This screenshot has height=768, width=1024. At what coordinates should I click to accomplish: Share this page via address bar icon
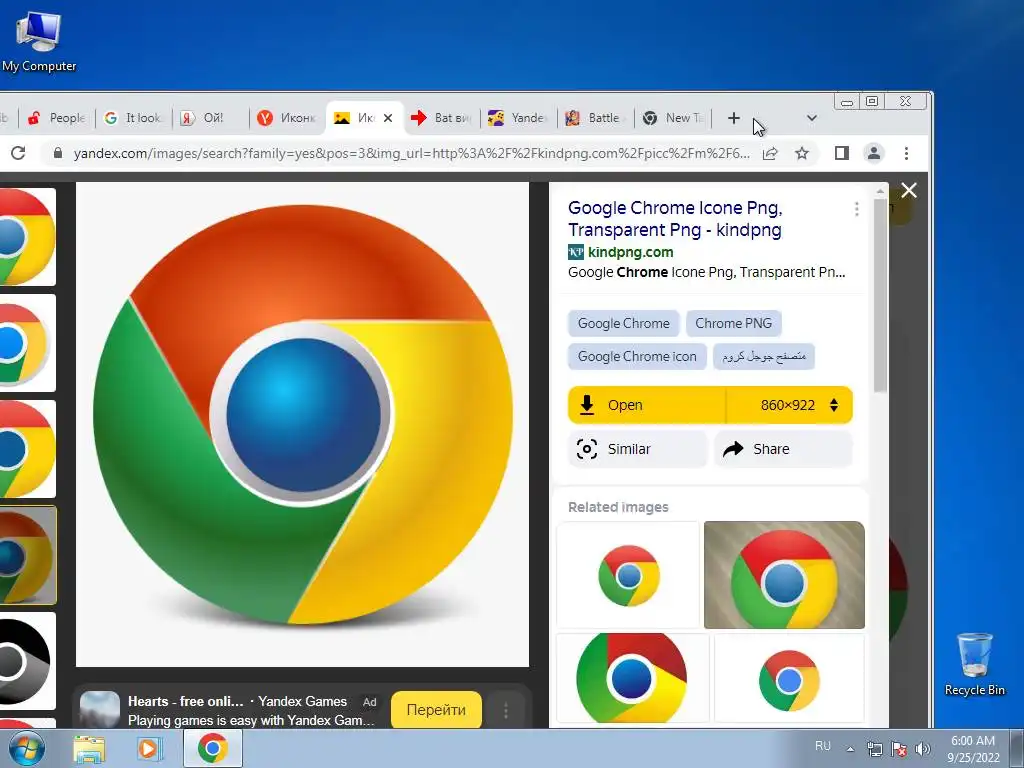(771, 153)
